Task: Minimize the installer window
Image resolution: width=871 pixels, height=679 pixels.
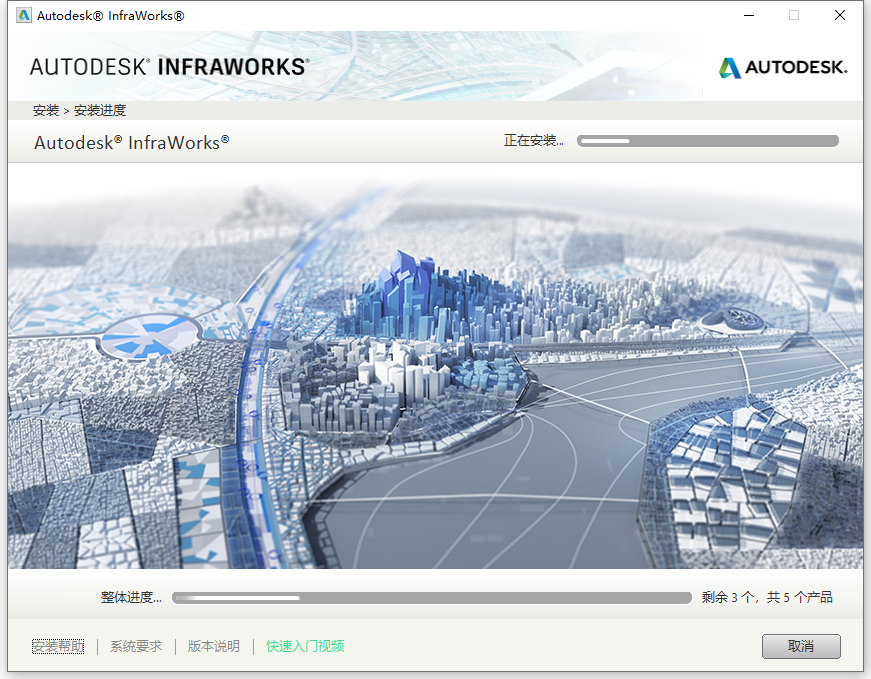Action: pyautogui.click(x=749, y=16)
